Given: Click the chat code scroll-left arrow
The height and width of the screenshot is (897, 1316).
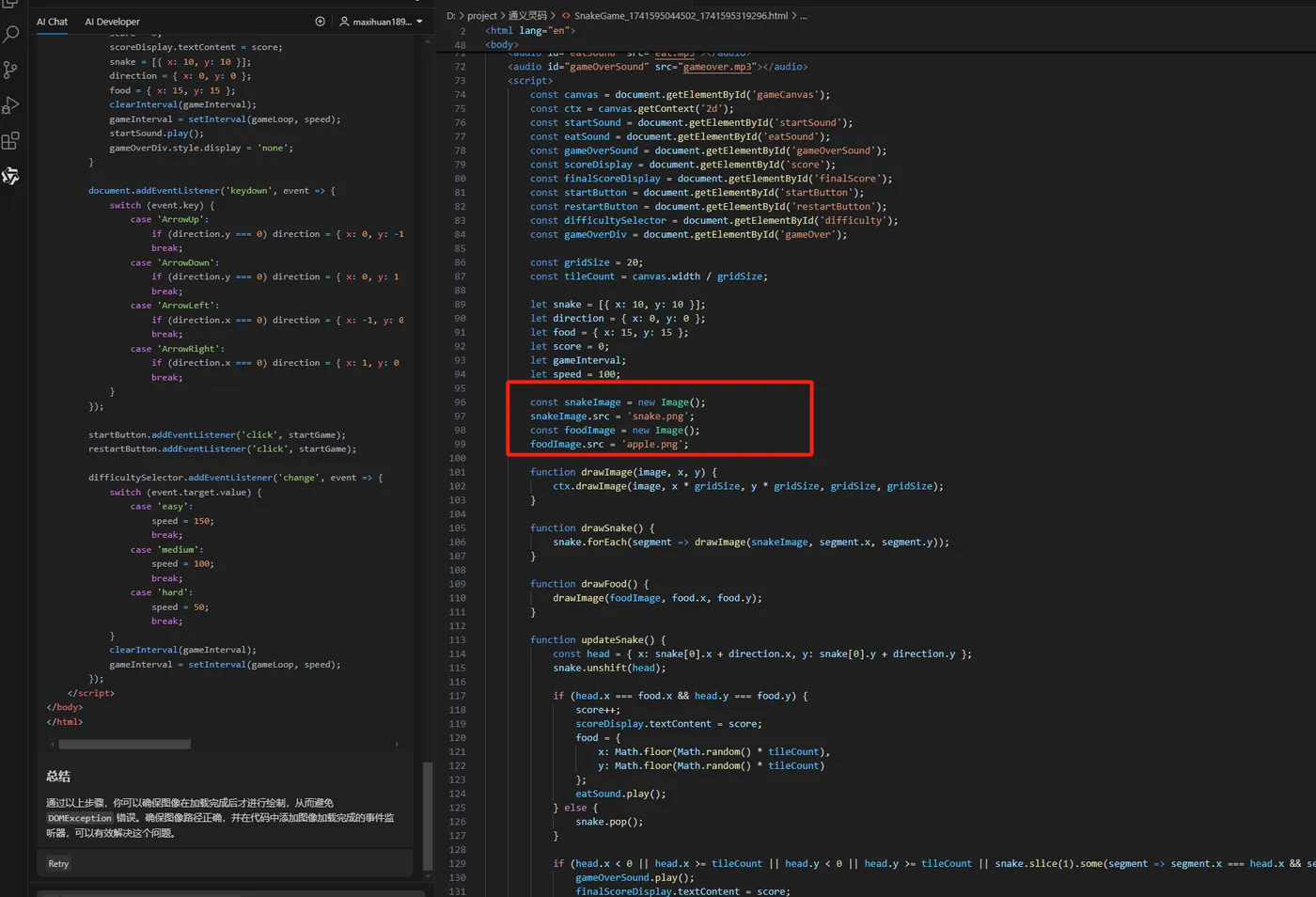Looking at the screenshot, I should (52, 744).
